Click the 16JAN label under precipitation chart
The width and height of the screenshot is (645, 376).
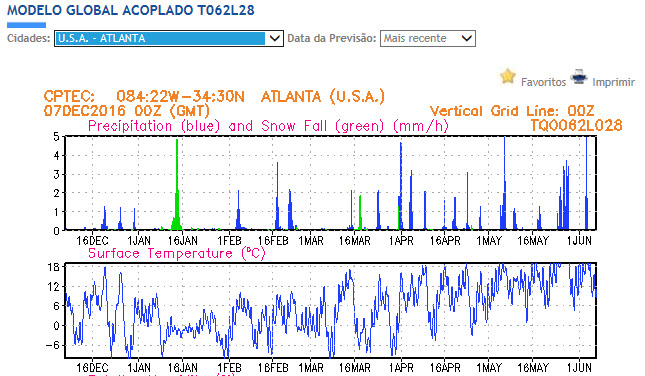tap(183, 240)
